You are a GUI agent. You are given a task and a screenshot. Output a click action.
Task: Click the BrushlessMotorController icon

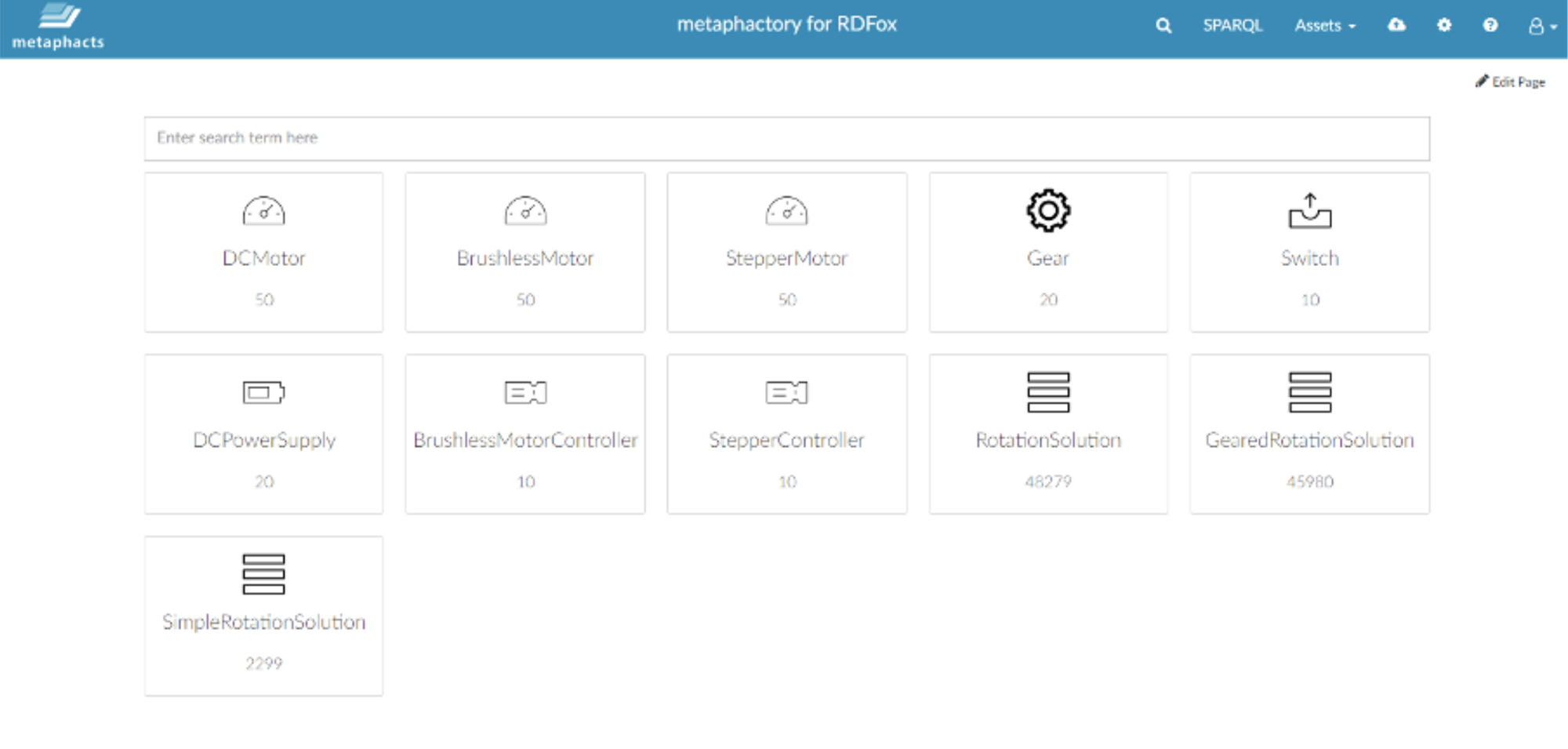coord(525,392)
